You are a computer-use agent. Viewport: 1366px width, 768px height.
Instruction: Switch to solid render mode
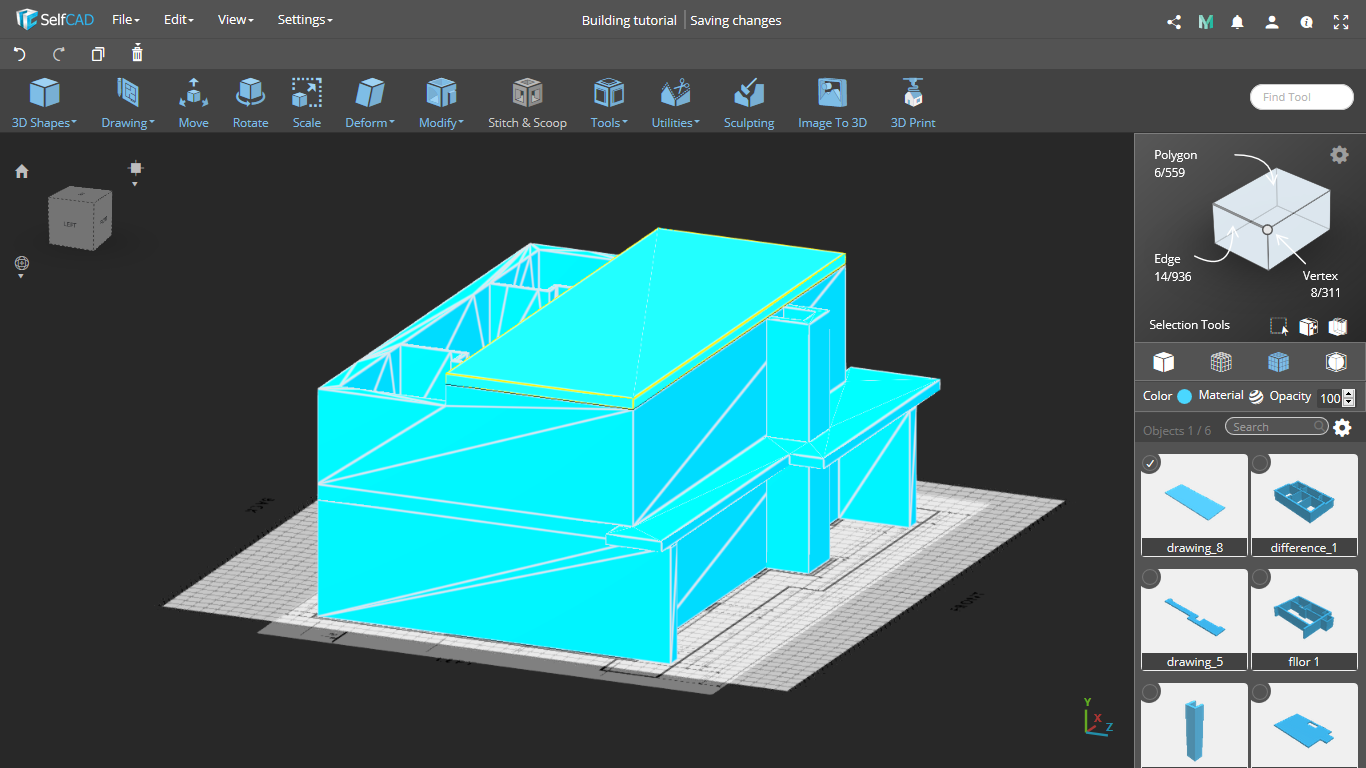pos(1163,362)
